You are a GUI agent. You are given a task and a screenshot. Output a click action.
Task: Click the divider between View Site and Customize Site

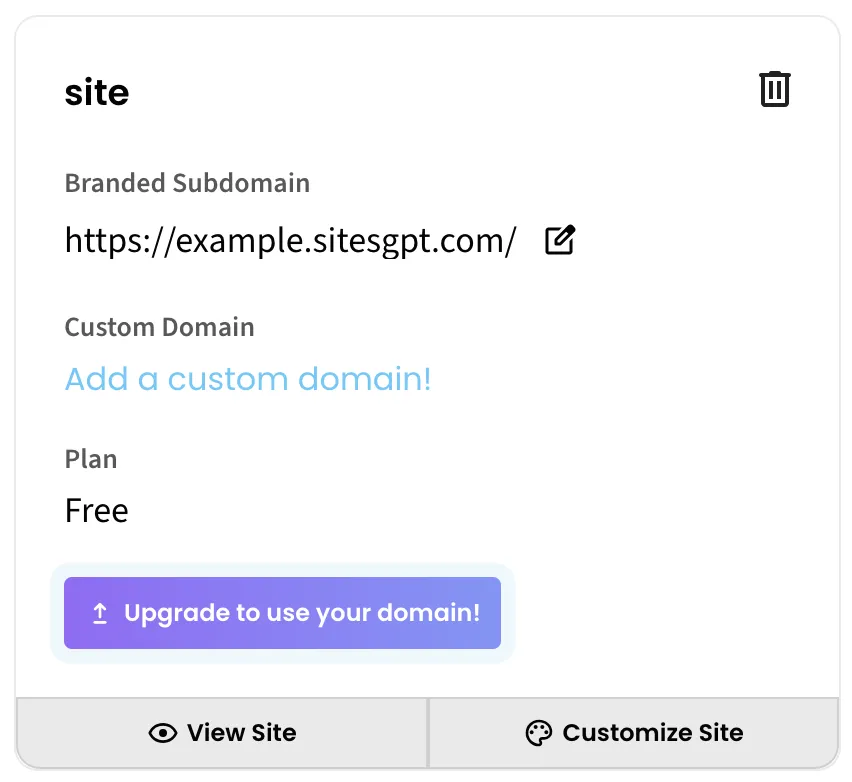click(x=428, y=733)
